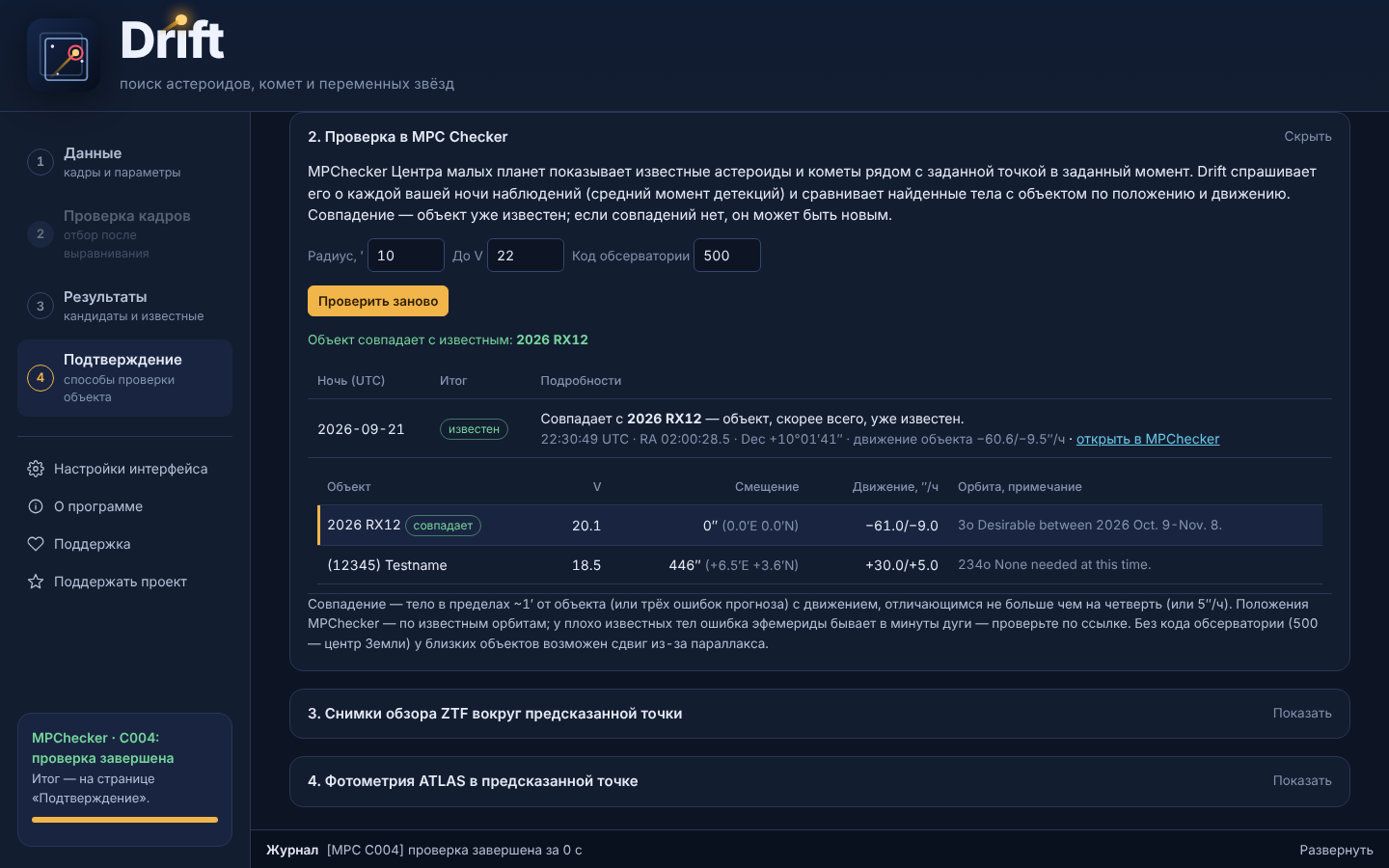Click the совпадает badge on 2026 RX12

tap(443, 526)
